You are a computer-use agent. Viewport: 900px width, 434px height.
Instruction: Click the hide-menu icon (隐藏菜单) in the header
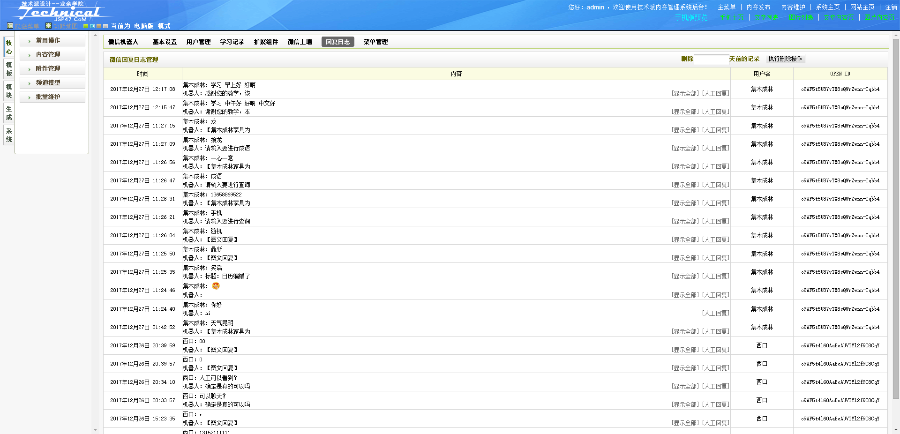coord(10,25)
